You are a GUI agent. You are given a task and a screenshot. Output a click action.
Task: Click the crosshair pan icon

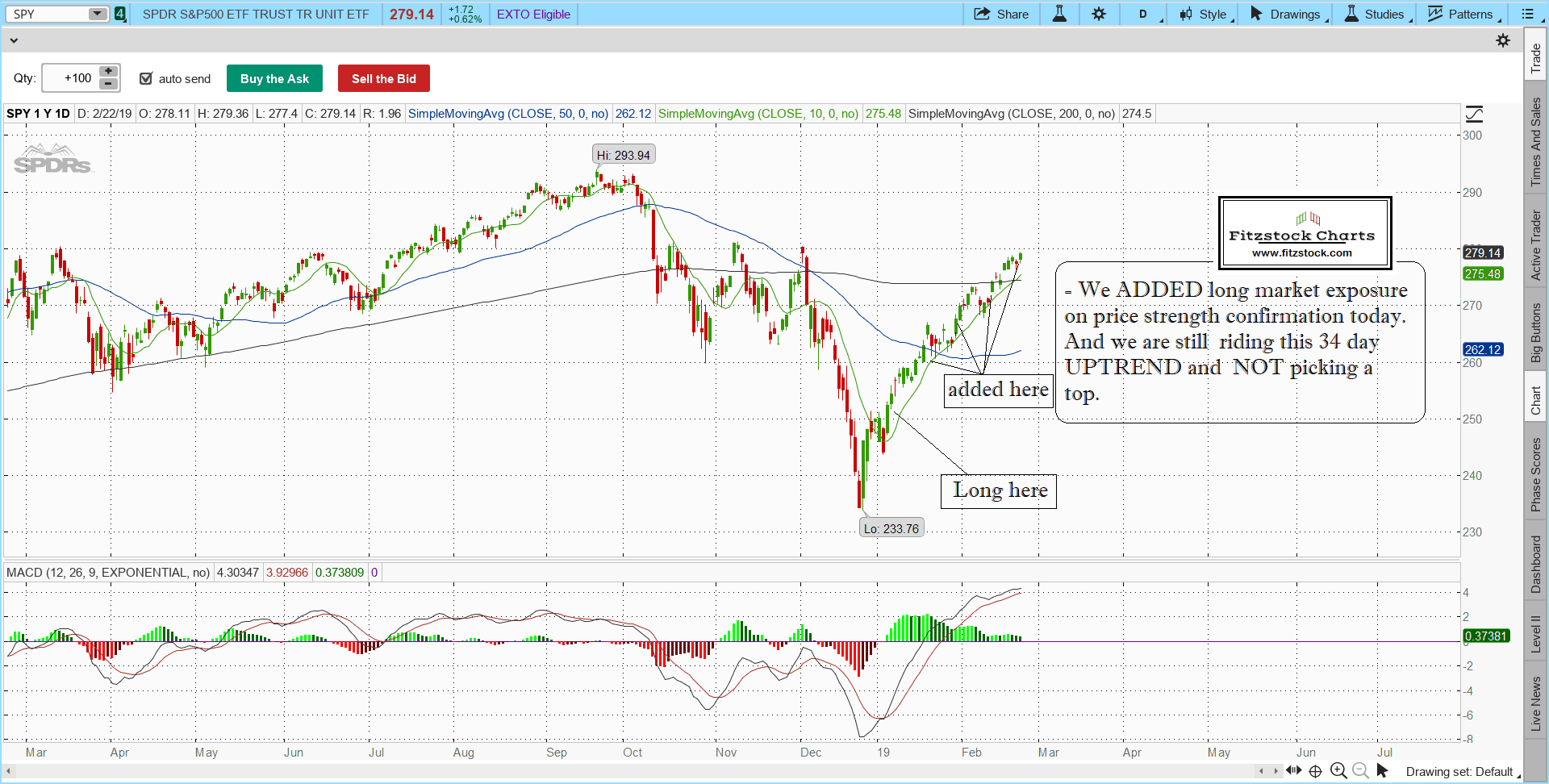coord(1315,771)
